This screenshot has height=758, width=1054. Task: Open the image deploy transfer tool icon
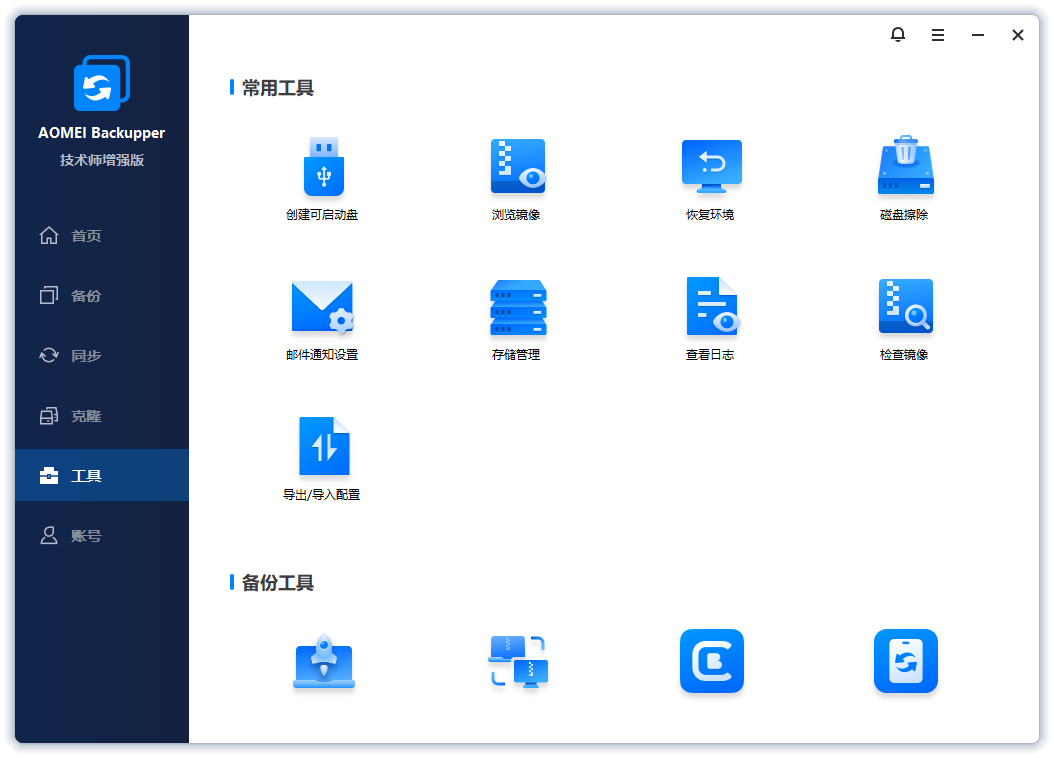517,661
